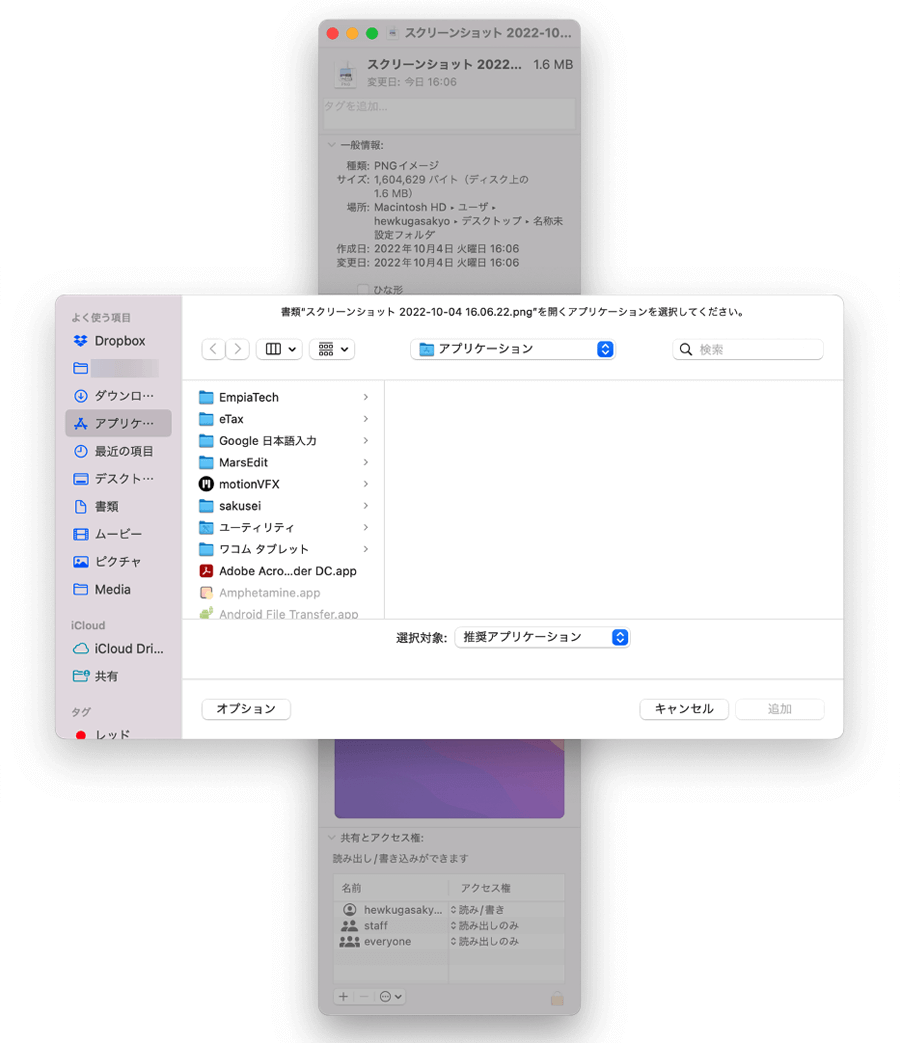Screen dimensions: 900x1043
Task: Click the オプション button
Action: (246, 709)
